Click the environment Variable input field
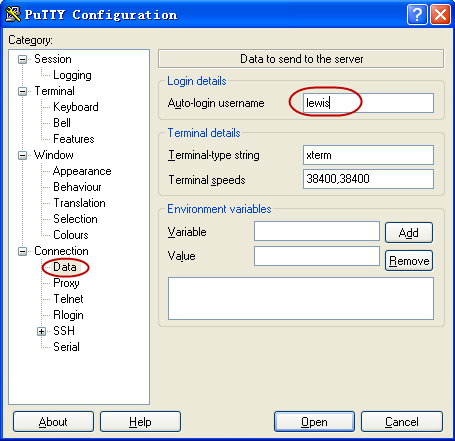 [317, 231]
